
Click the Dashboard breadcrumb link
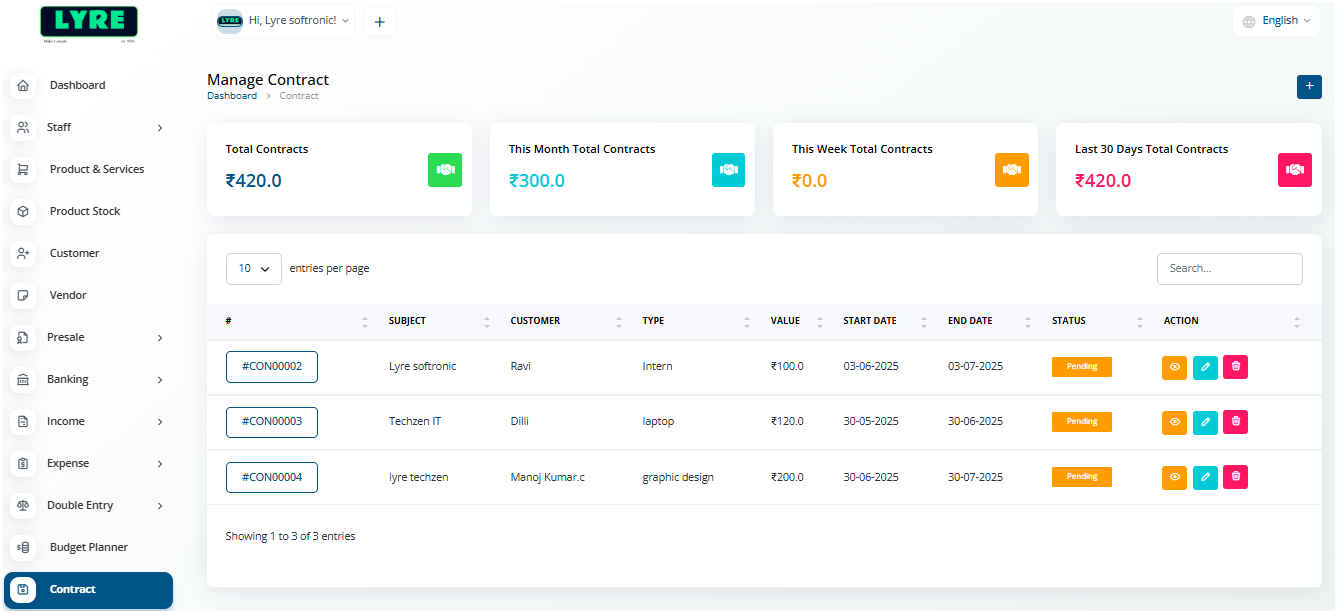(x=231, y=96)
